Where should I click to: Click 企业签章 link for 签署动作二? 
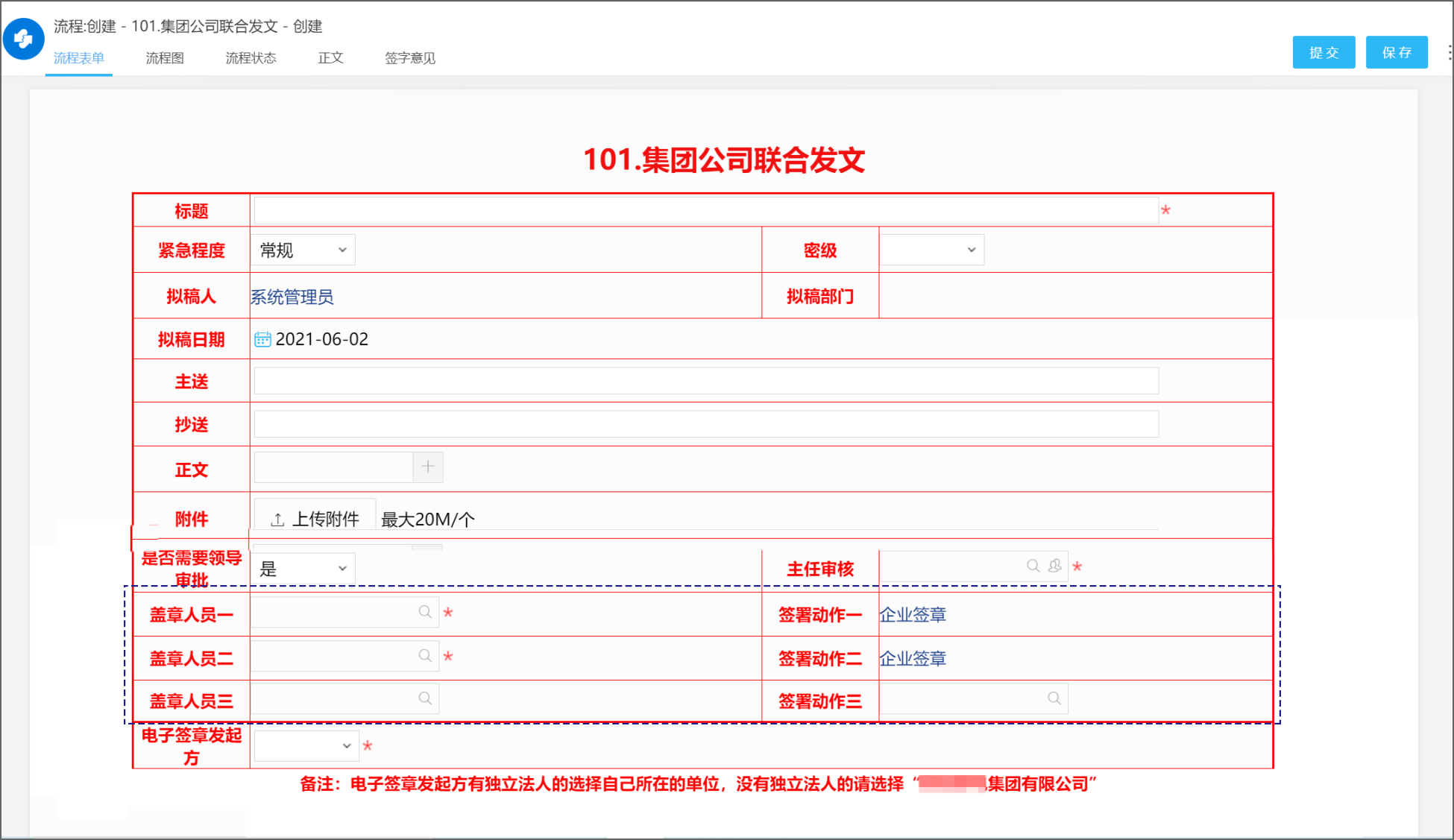pyautogui.click(x=913, y=659)
